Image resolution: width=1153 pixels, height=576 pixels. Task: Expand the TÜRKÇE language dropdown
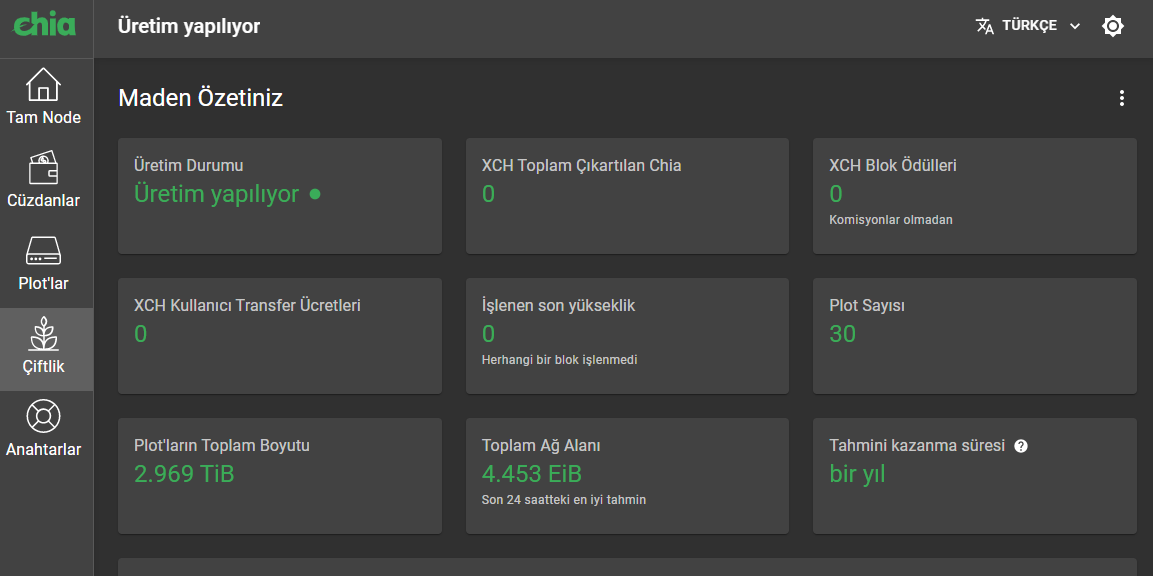[x=1029, y=26]
